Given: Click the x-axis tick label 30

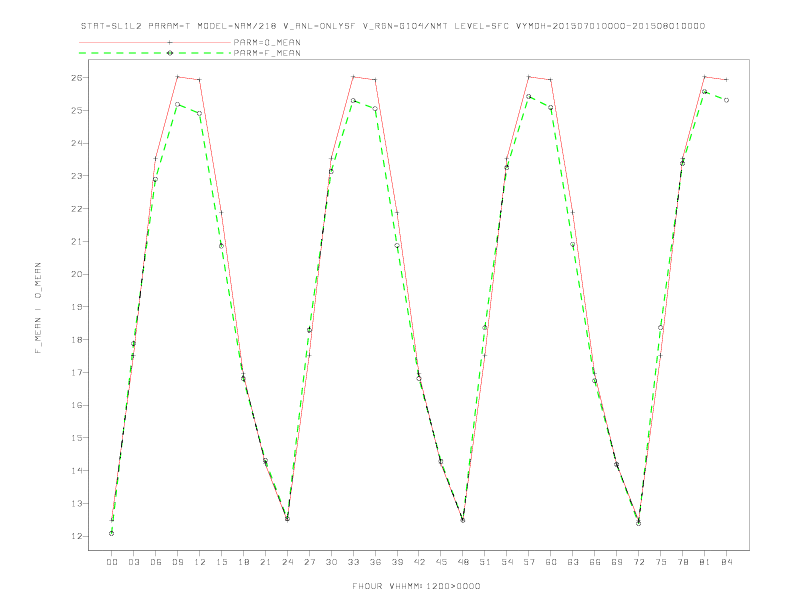Looking at the screenshot, I should pos(331,562).
